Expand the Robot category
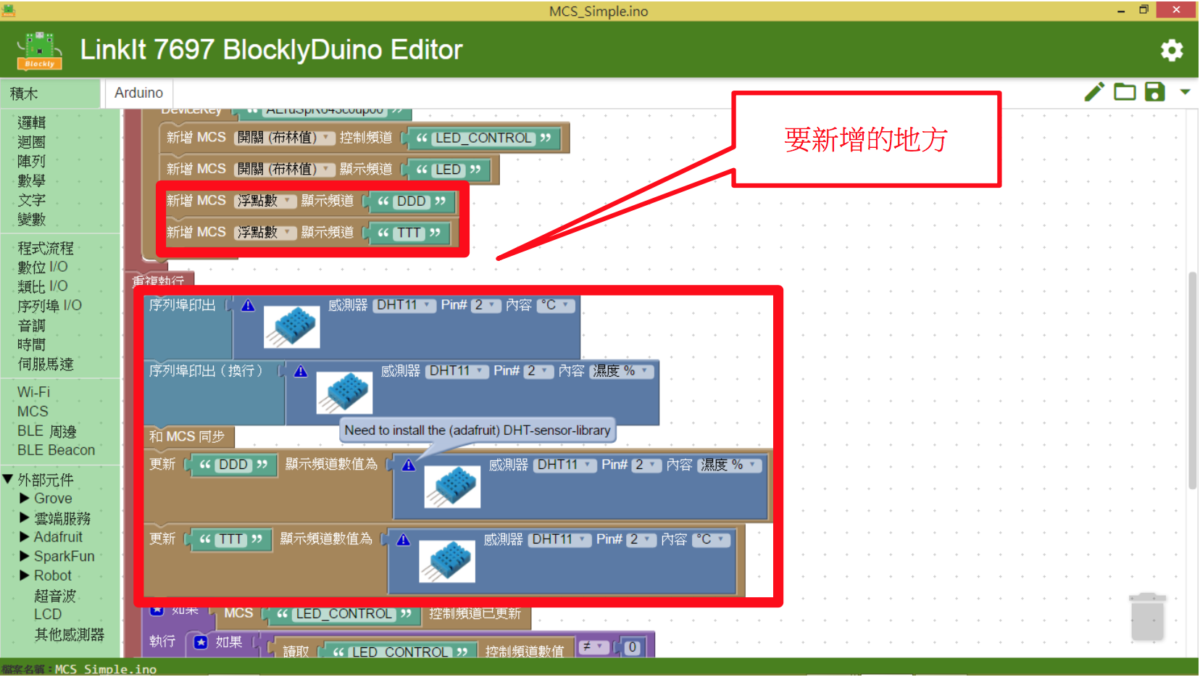The image size is (1200, 677). (25, 575)
